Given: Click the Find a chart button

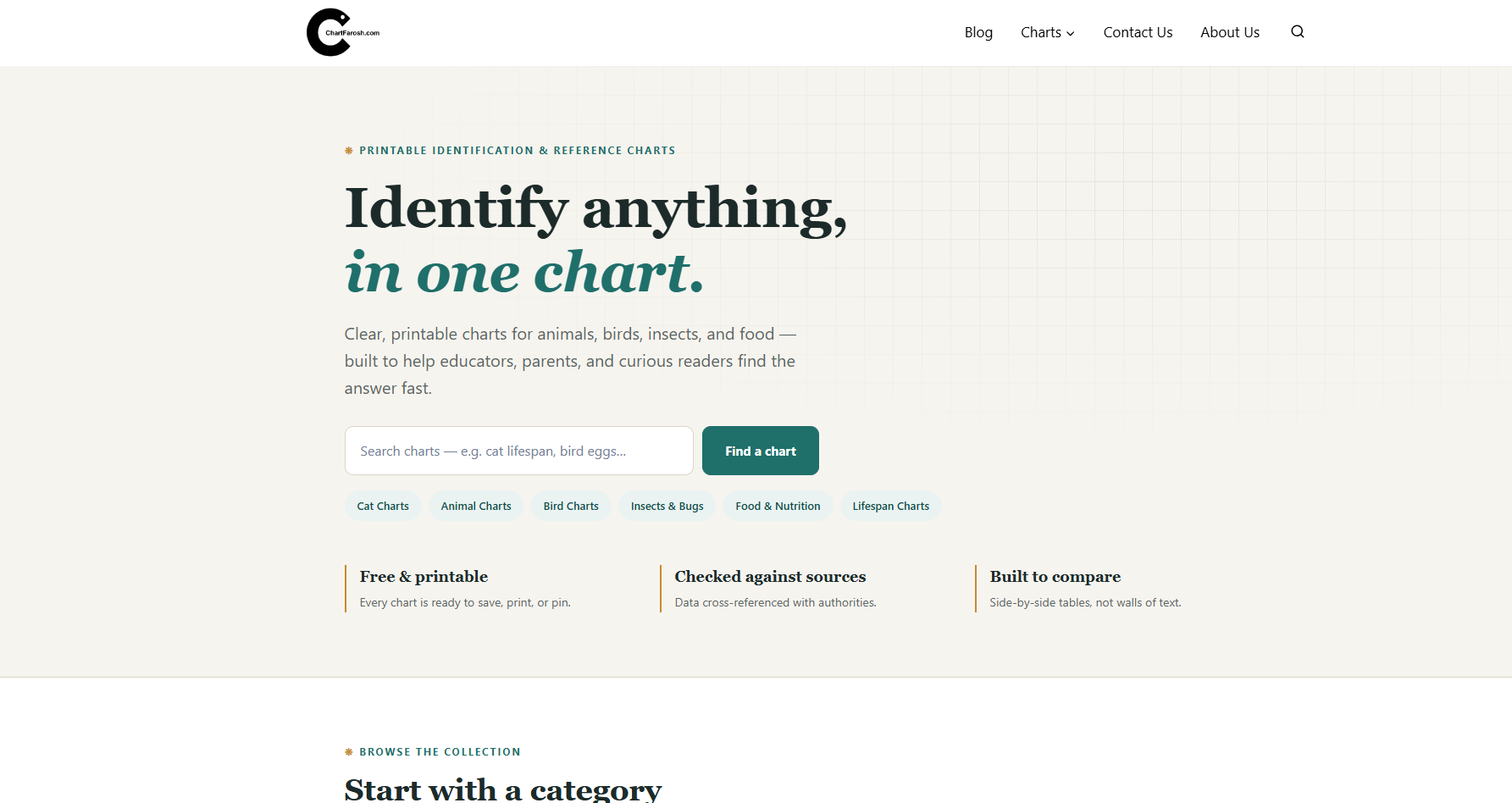Looking at the screenshot, I should pos(761,451).
